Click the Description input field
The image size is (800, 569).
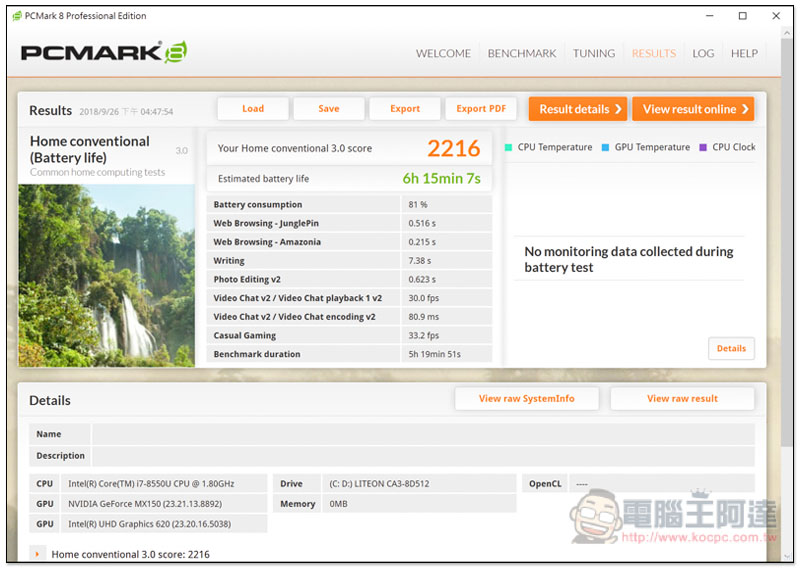[423, 456]
